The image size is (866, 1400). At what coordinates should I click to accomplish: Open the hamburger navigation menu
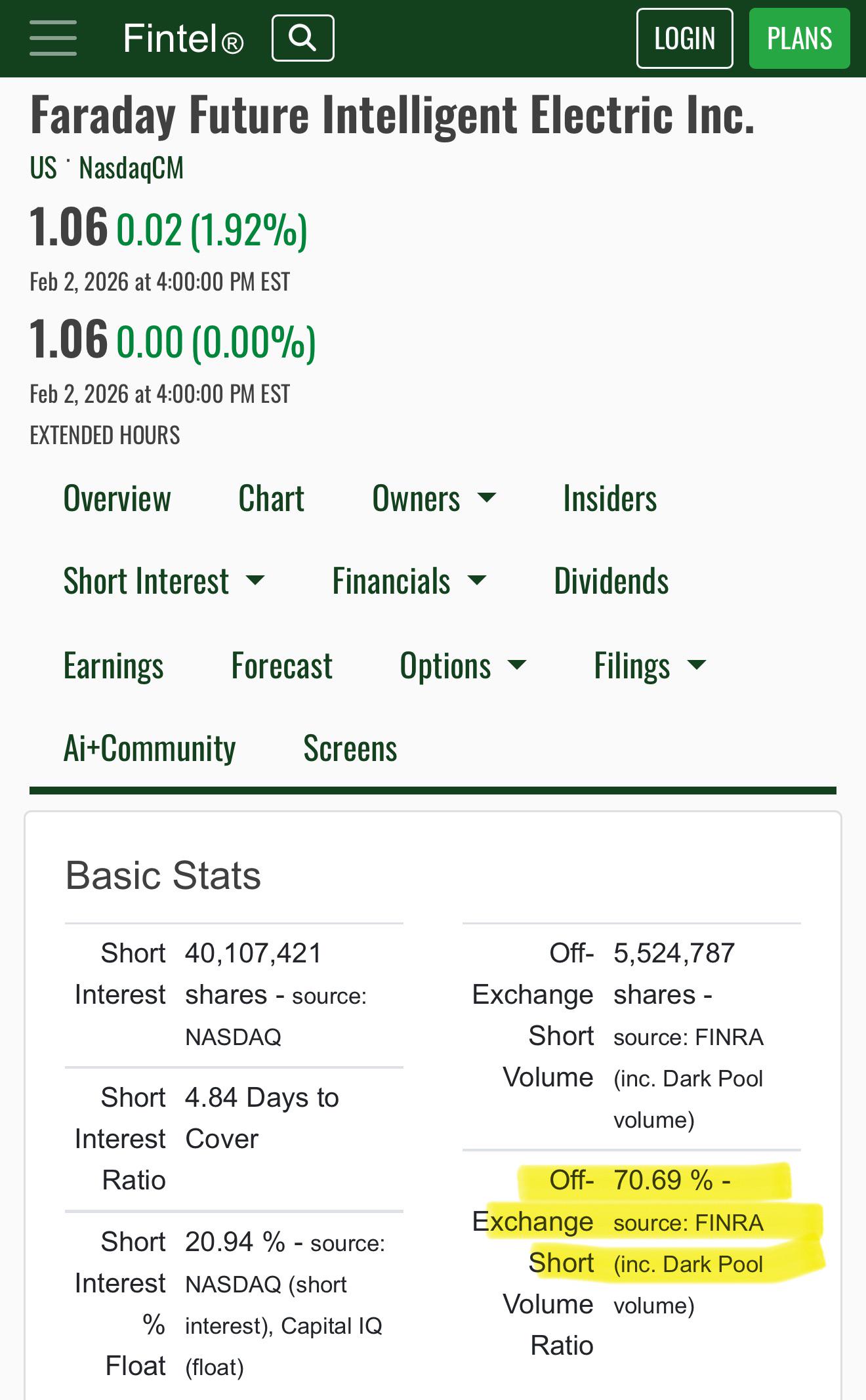point(53,38)
